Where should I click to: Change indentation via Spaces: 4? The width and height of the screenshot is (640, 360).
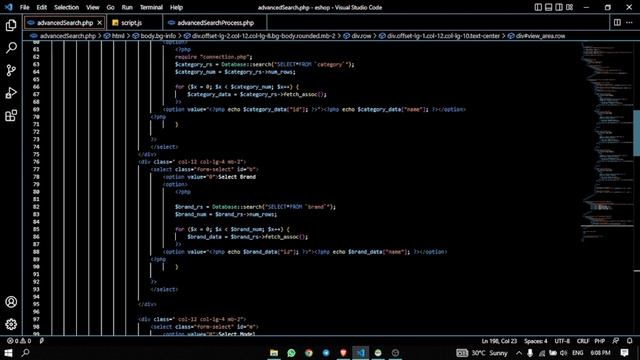[536, 341]
